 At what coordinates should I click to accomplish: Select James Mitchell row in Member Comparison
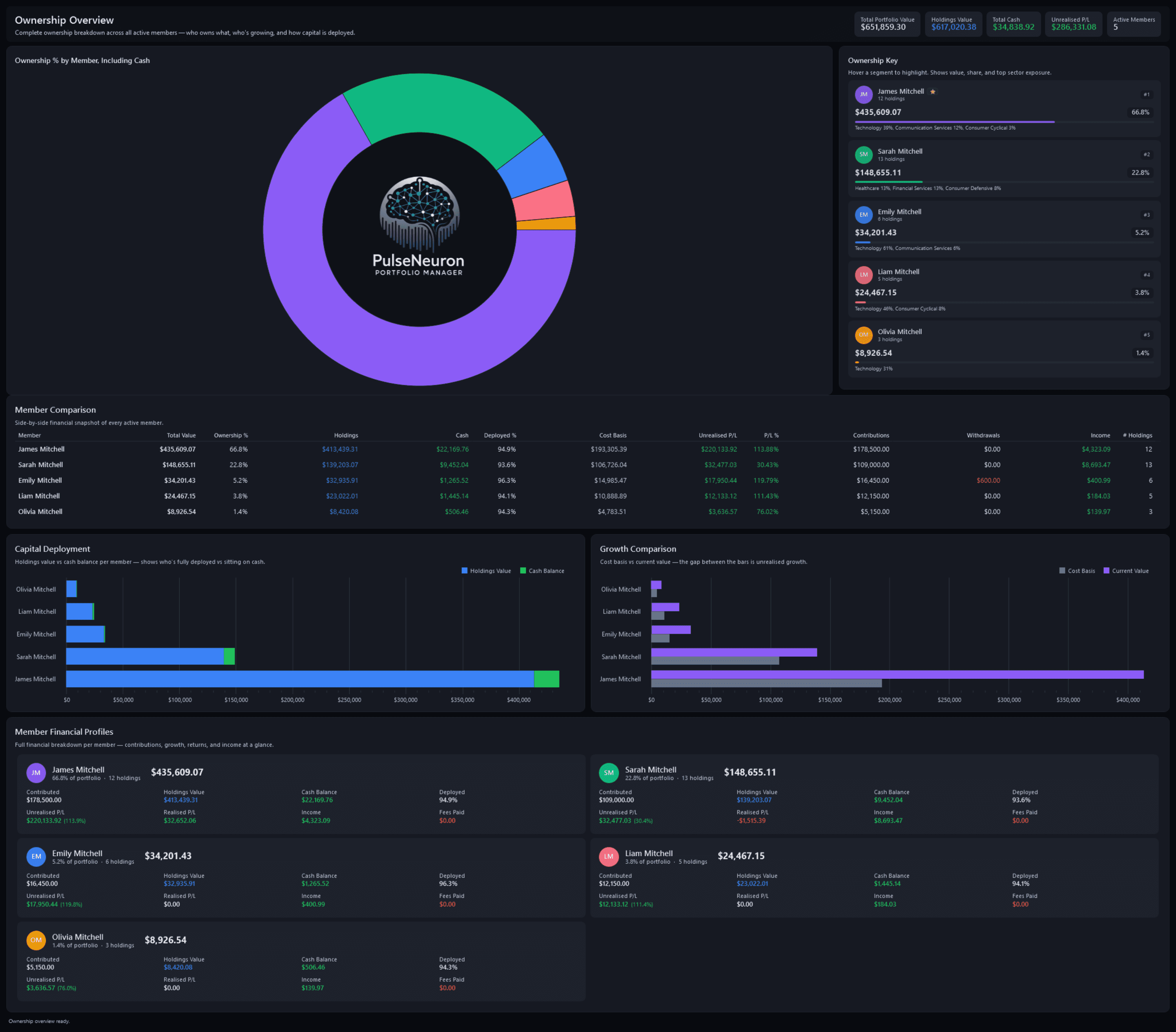click(585, 449)
